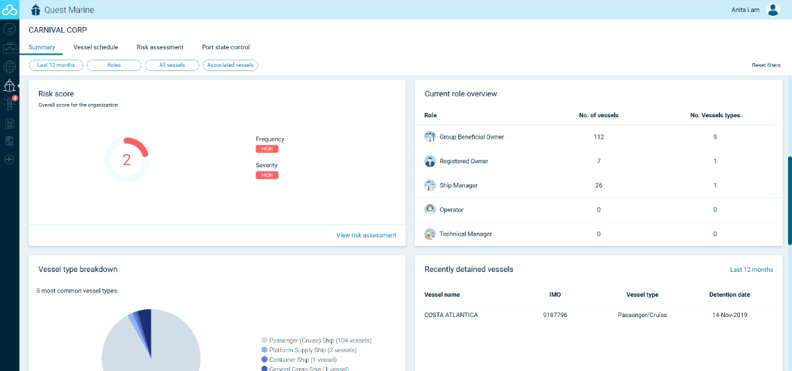Screen dimensions: 792x371
Task: Open the globe map icon in sidebar
Action: (9, 67)
